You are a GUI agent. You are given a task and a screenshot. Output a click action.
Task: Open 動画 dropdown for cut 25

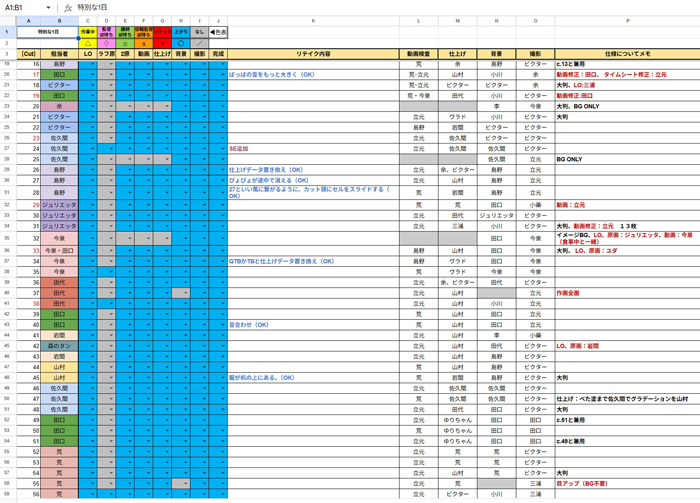pyautogui.click(x=149, y=159)
